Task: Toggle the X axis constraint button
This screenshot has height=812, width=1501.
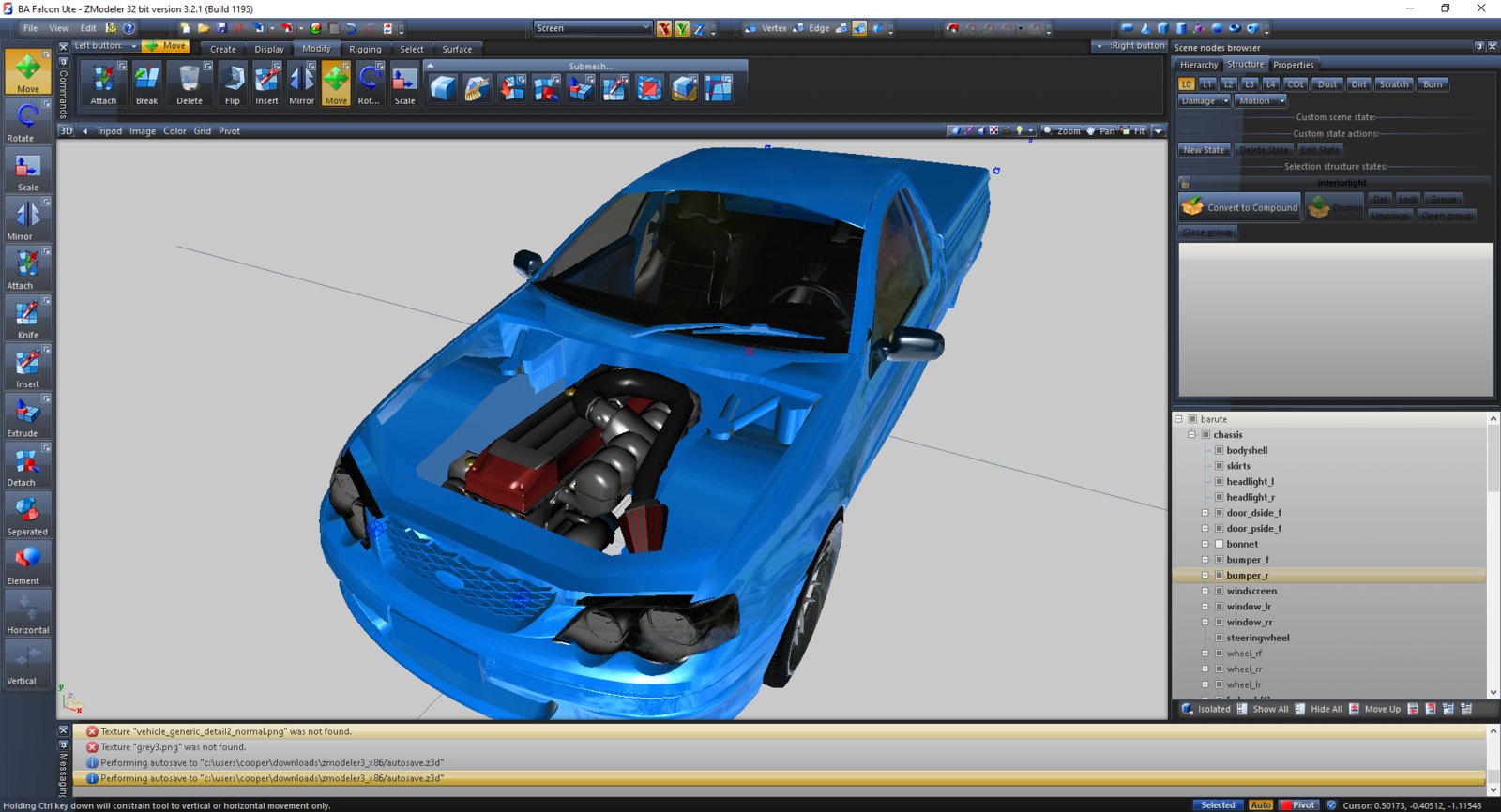Action: tap(664, 29)
